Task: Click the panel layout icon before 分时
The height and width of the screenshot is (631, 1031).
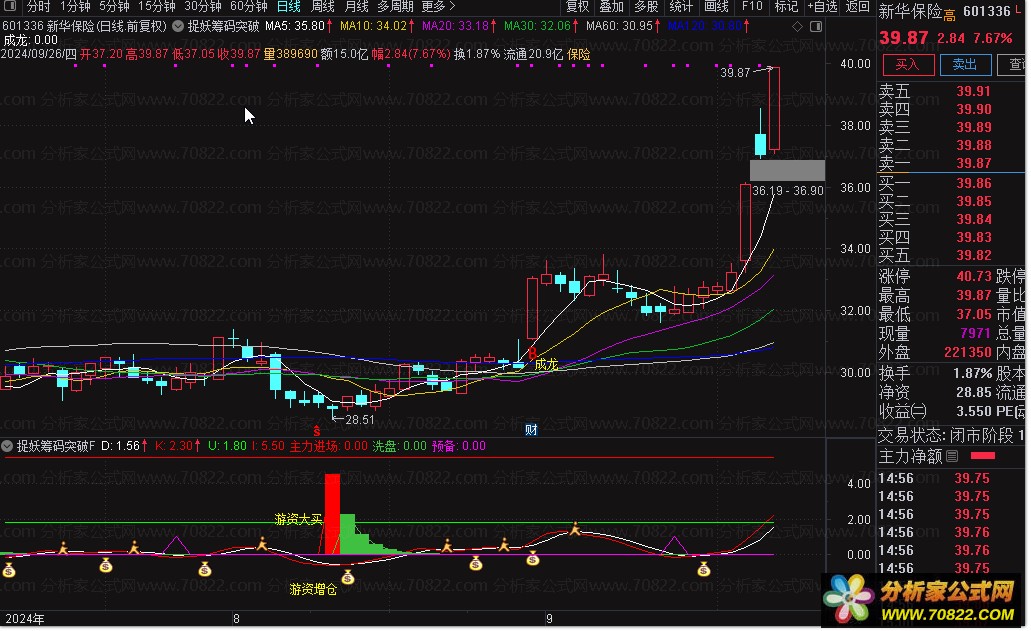Action: (x=9, y=6)
